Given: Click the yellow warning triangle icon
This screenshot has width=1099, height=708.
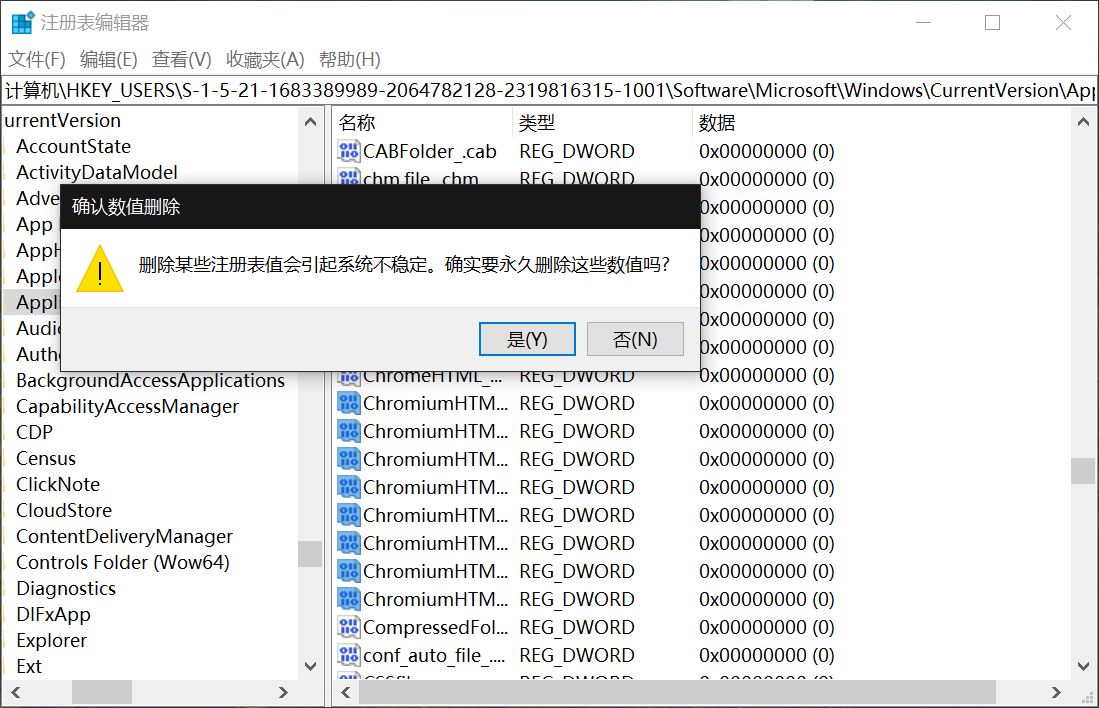Looking at the screenshot, I should [x=100, y=268].
